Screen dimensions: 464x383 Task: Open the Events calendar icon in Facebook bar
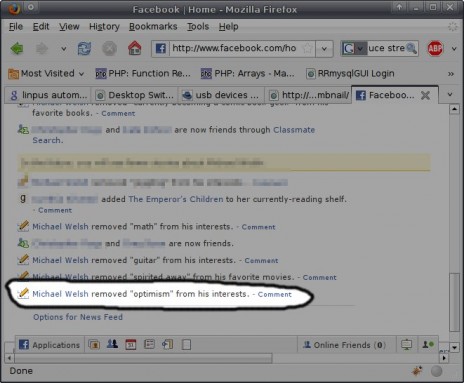pos(131,344)
